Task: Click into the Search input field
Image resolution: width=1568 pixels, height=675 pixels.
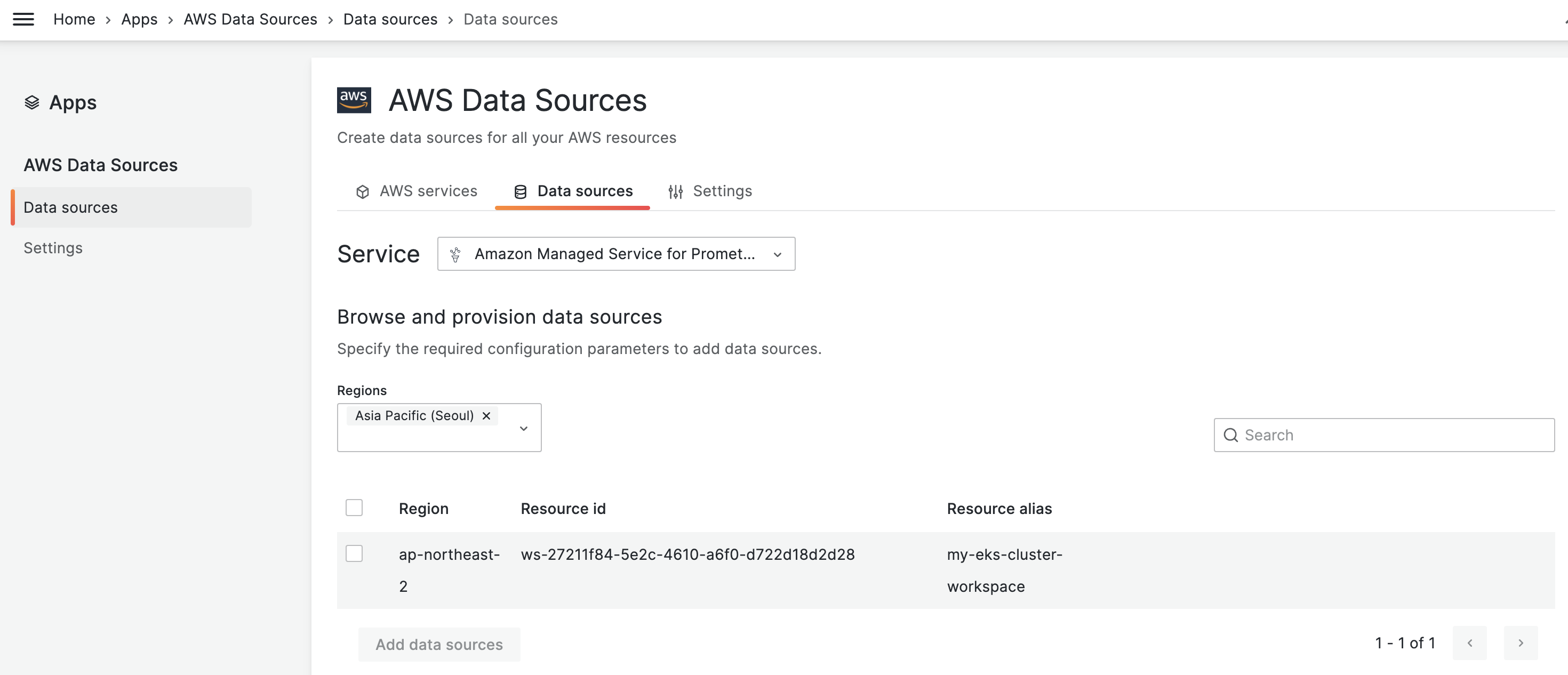Action: 1394,435
